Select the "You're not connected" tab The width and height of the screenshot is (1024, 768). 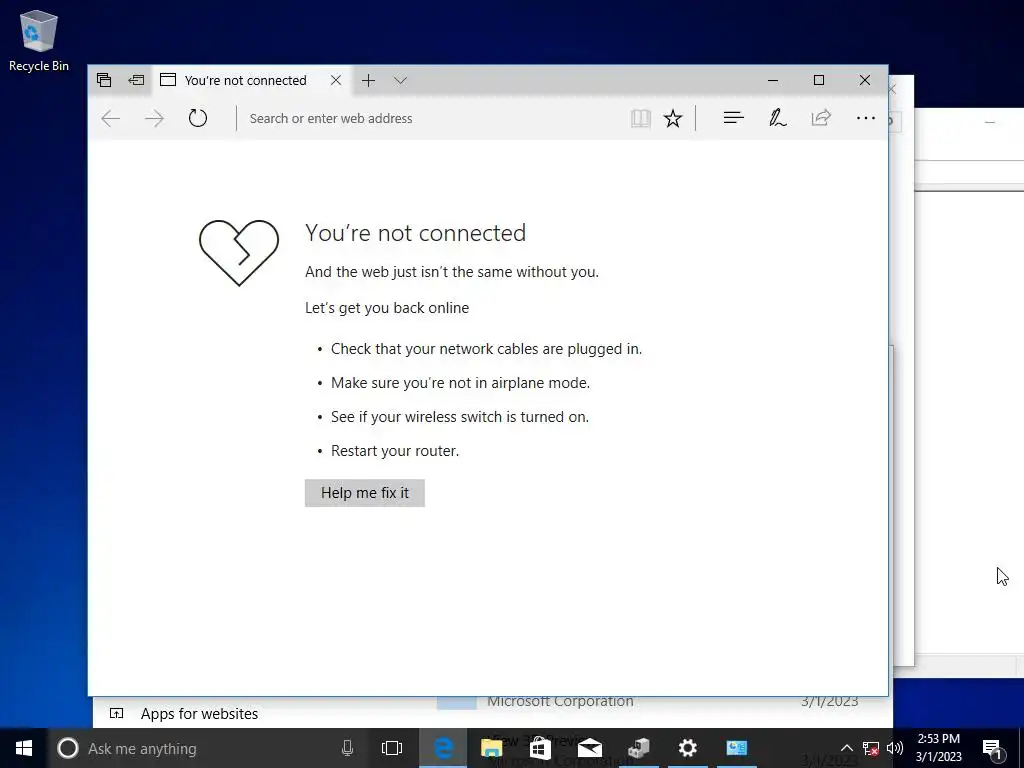(x=245, y=80)
